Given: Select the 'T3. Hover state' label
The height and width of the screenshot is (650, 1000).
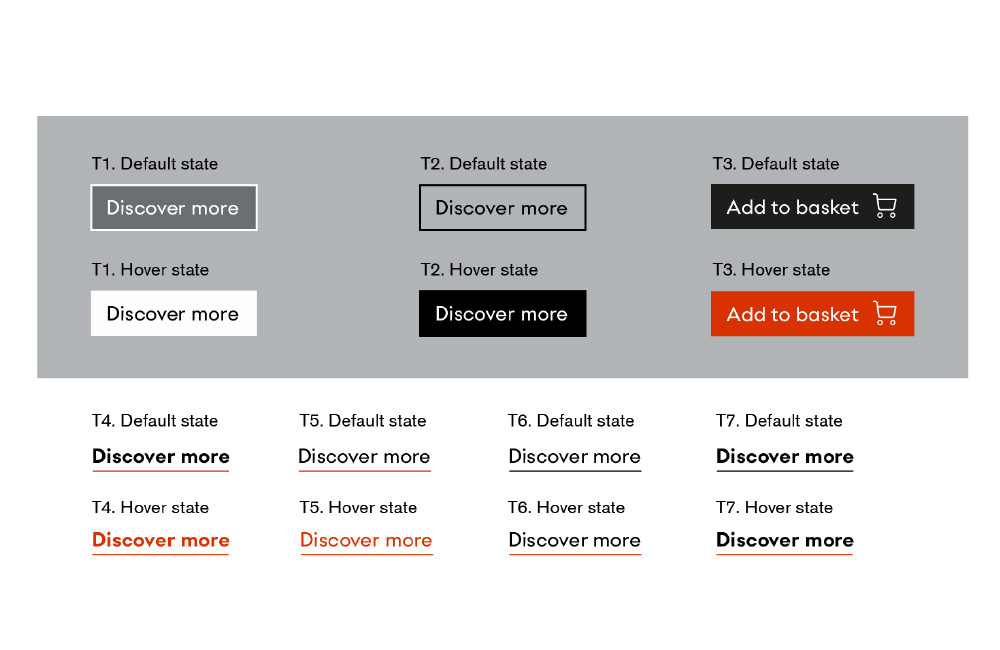Looking at the screenshot, I should tap(772, 270).
